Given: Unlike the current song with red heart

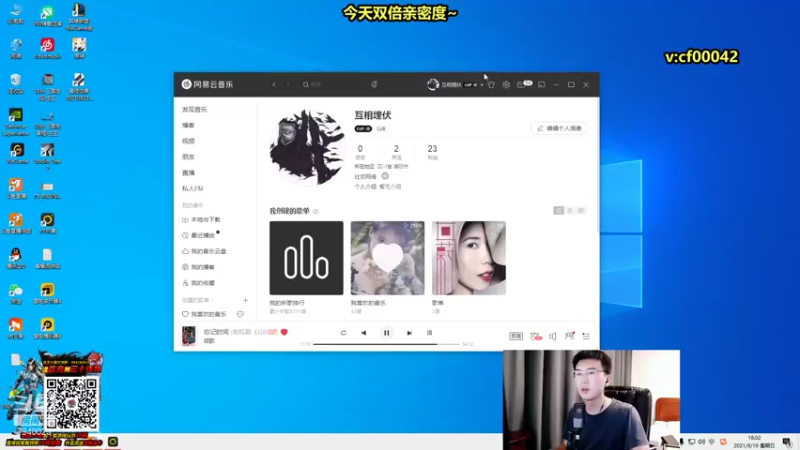Looking at the screenshot, I should [285, 333].
